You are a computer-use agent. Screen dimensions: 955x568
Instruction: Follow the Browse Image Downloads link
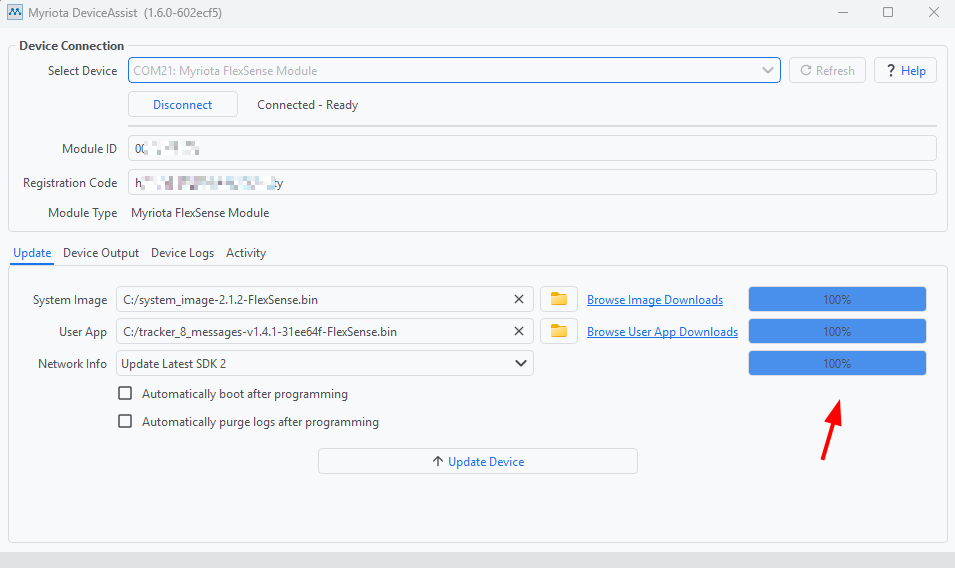(655, 300)
